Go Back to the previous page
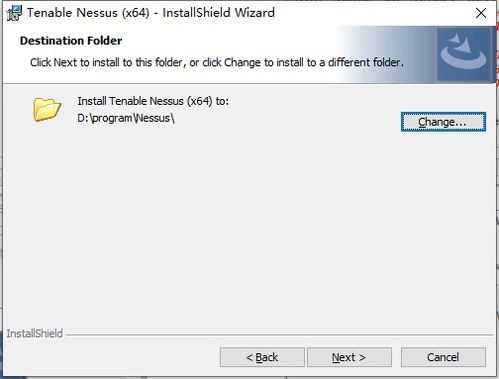 tap(262, 357)
